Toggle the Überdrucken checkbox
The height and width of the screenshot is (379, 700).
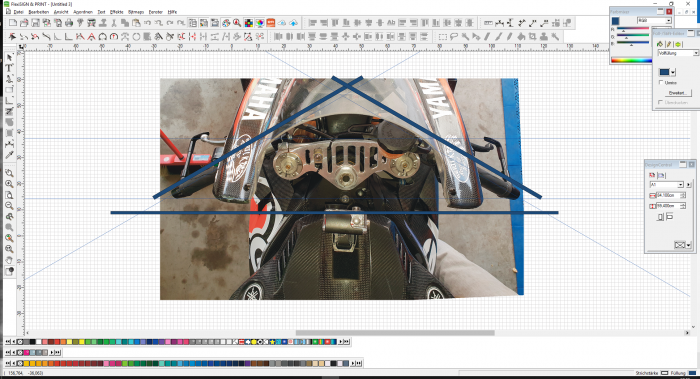point(661,102)
